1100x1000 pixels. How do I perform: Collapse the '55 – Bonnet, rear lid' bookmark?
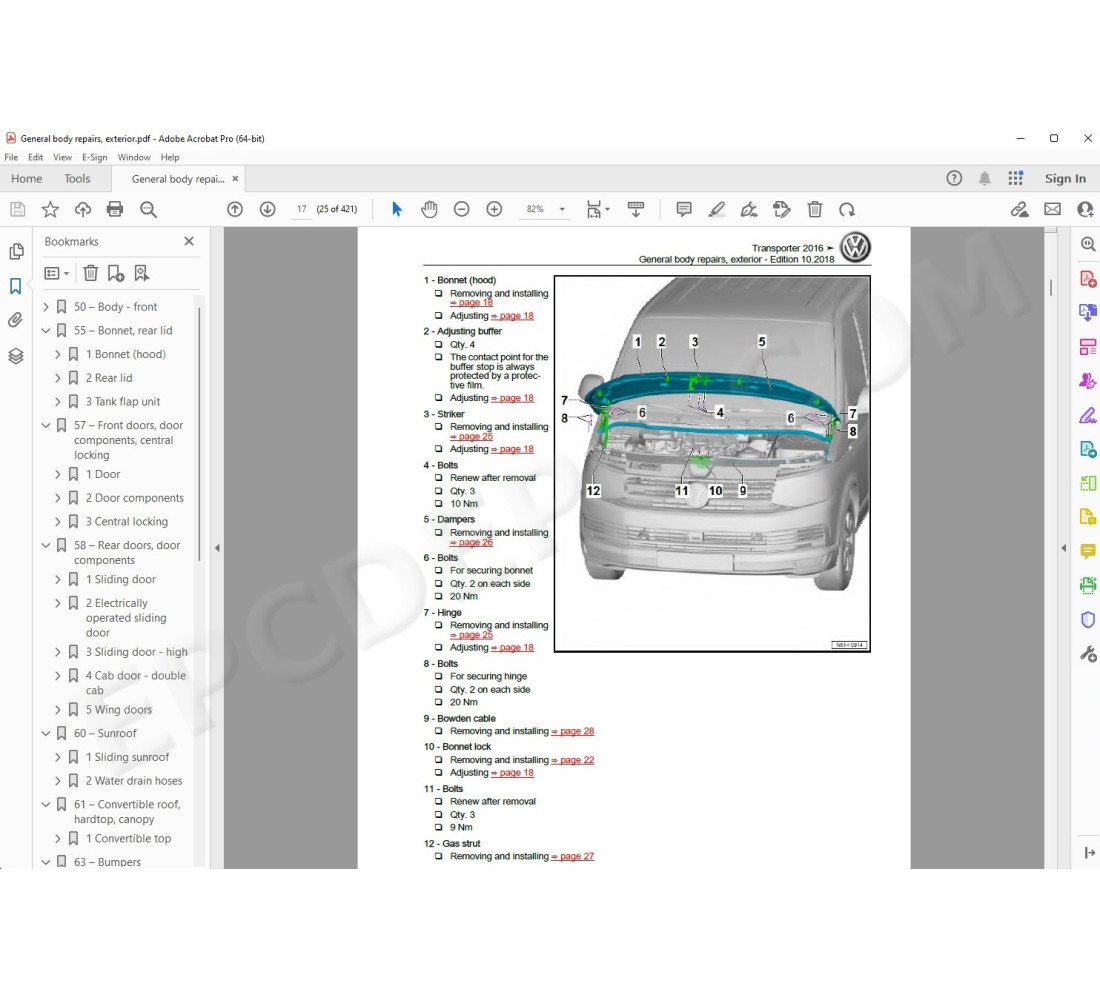46,330
